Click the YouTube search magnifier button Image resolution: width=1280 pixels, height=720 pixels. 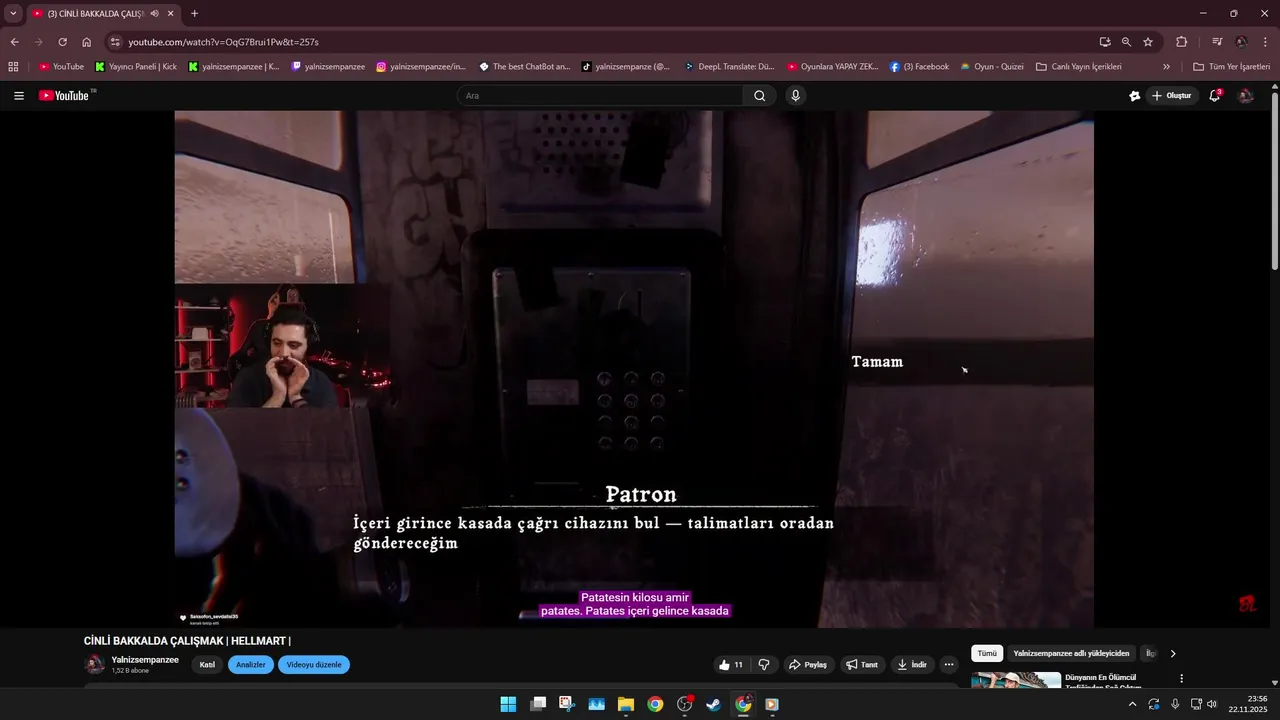(x=760, y=96)
